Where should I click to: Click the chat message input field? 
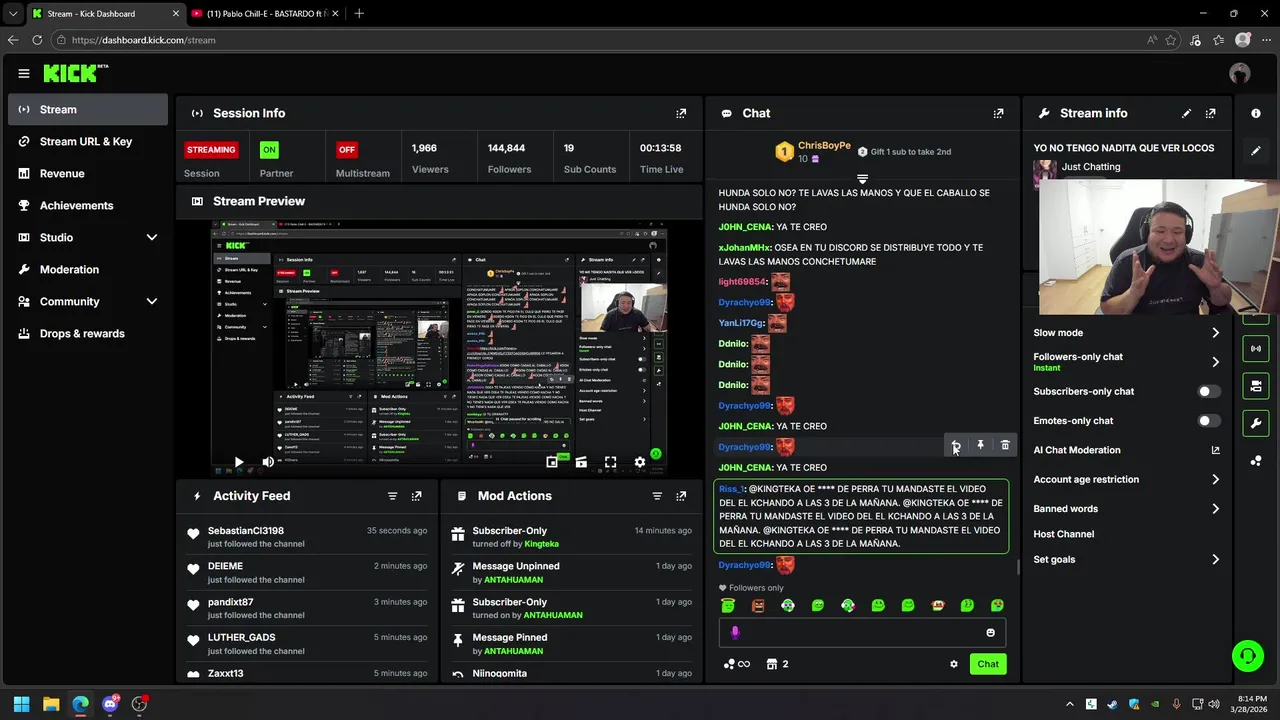pyautogui.click(x=861, y=633)
